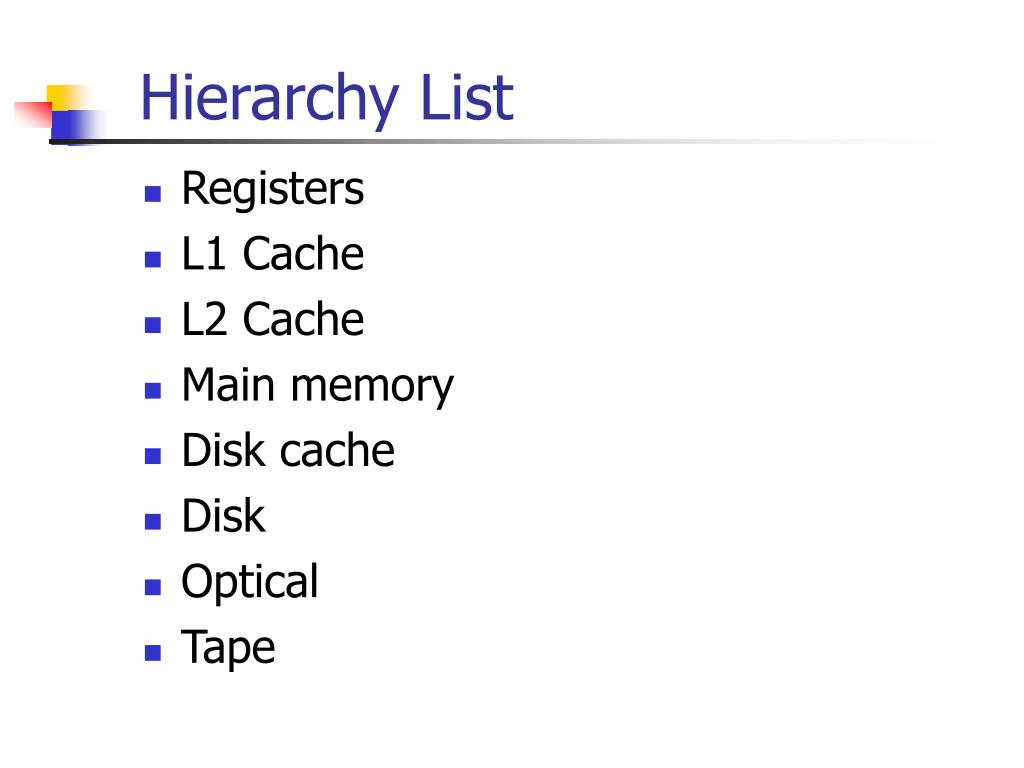Click the blue bullet beside L2 Cache
This screenshot has width=1024, height=768.
(x=153, y=325)
